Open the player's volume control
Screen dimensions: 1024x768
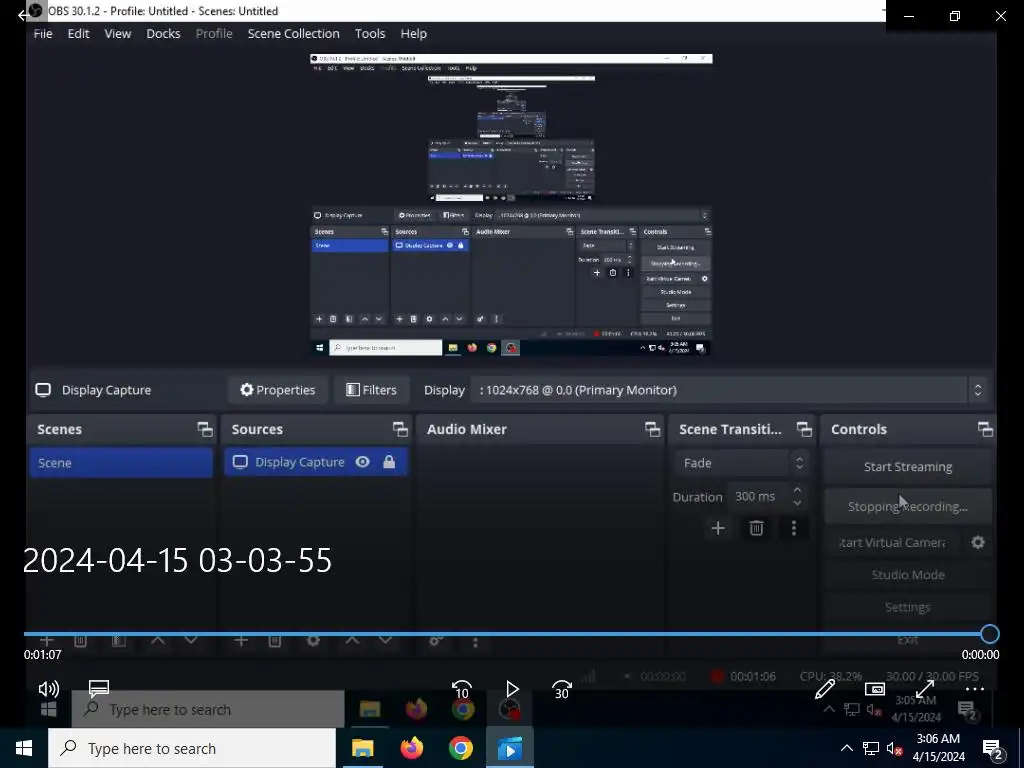click(49, 689)
